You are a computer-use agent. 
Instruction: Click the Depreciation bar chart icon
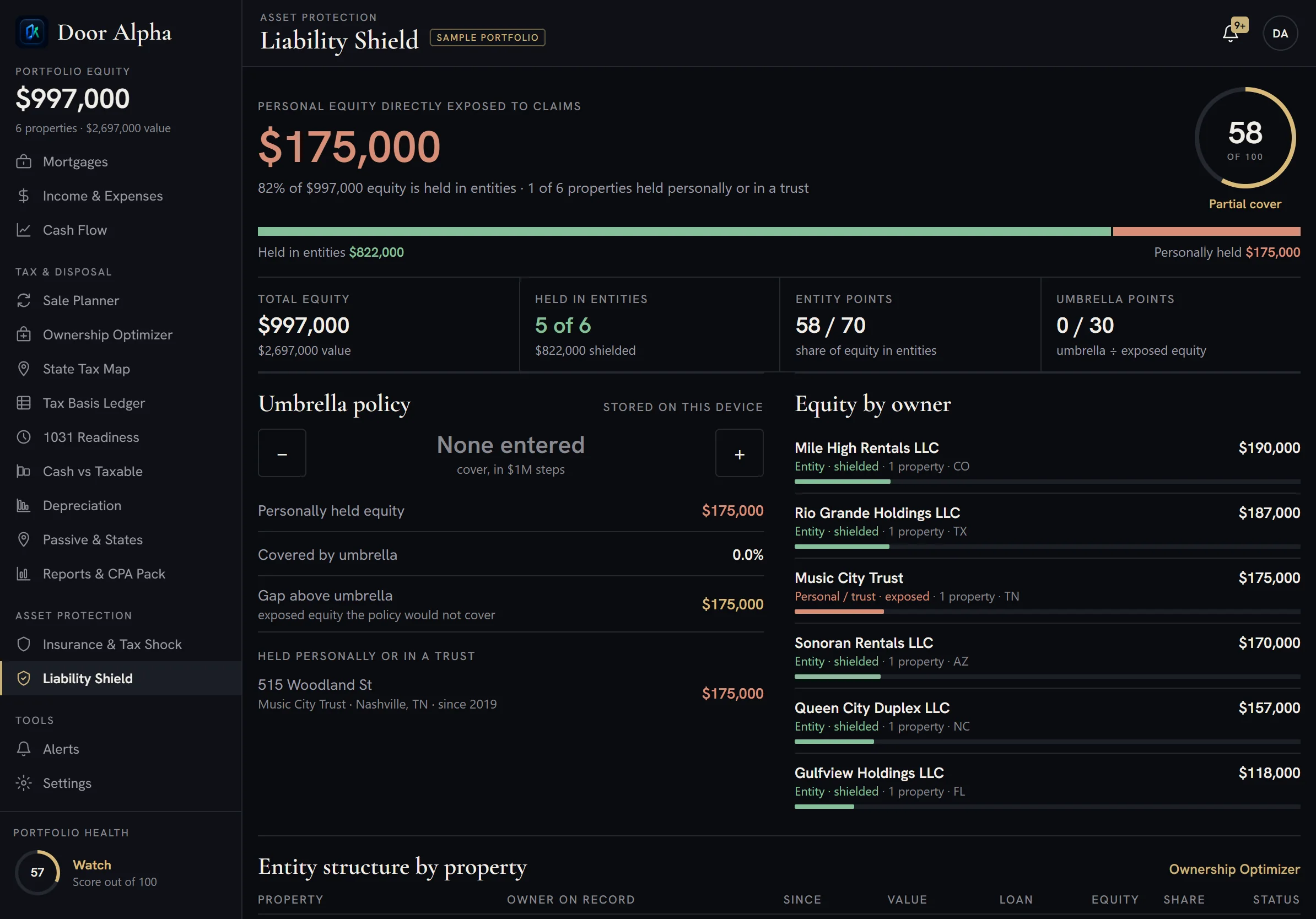tap(24, 505)
